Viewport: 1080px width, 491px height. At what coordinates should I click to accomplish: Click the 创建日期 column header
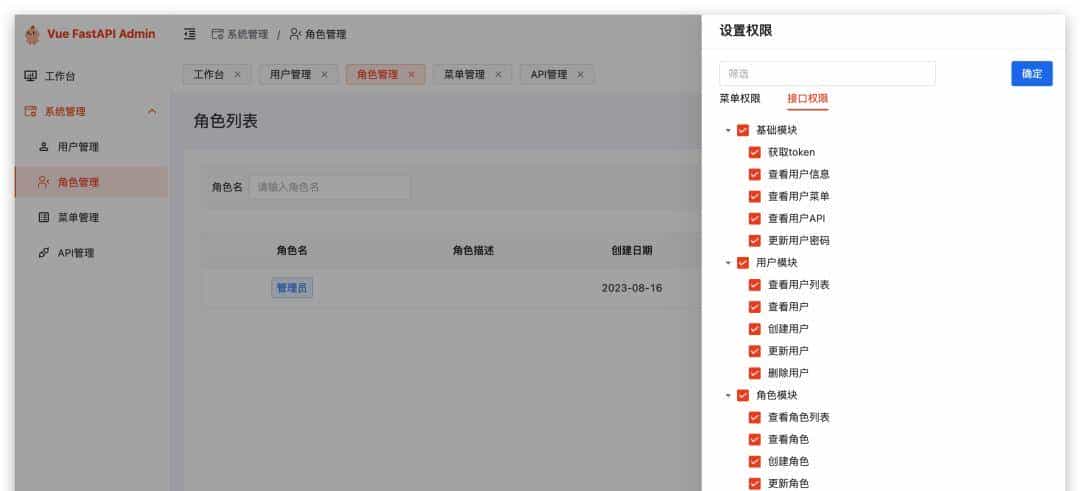632,251
